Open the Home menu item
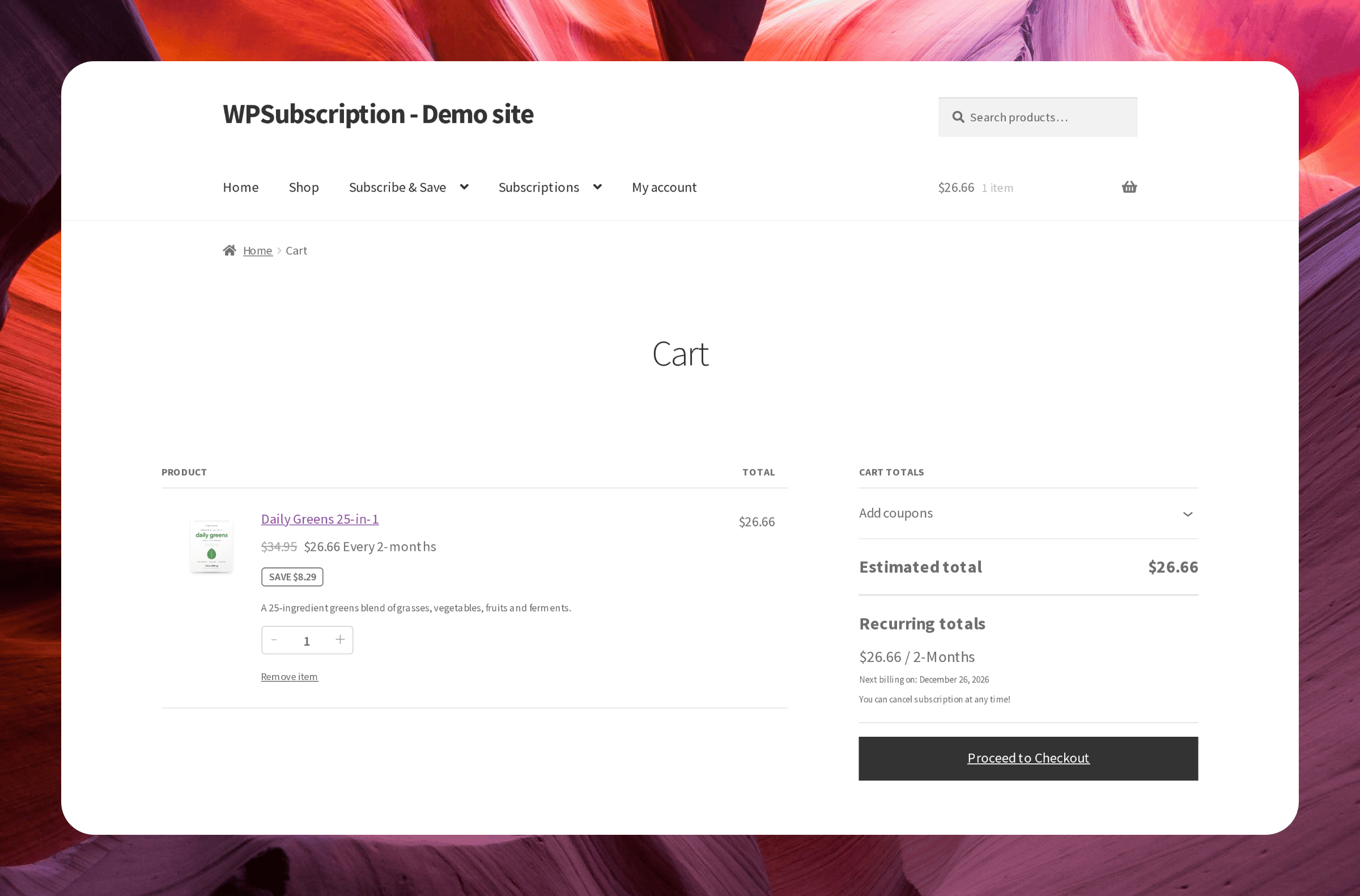Image resolution: width=1360 pixels, height=896 pixels. click(241, 188)
